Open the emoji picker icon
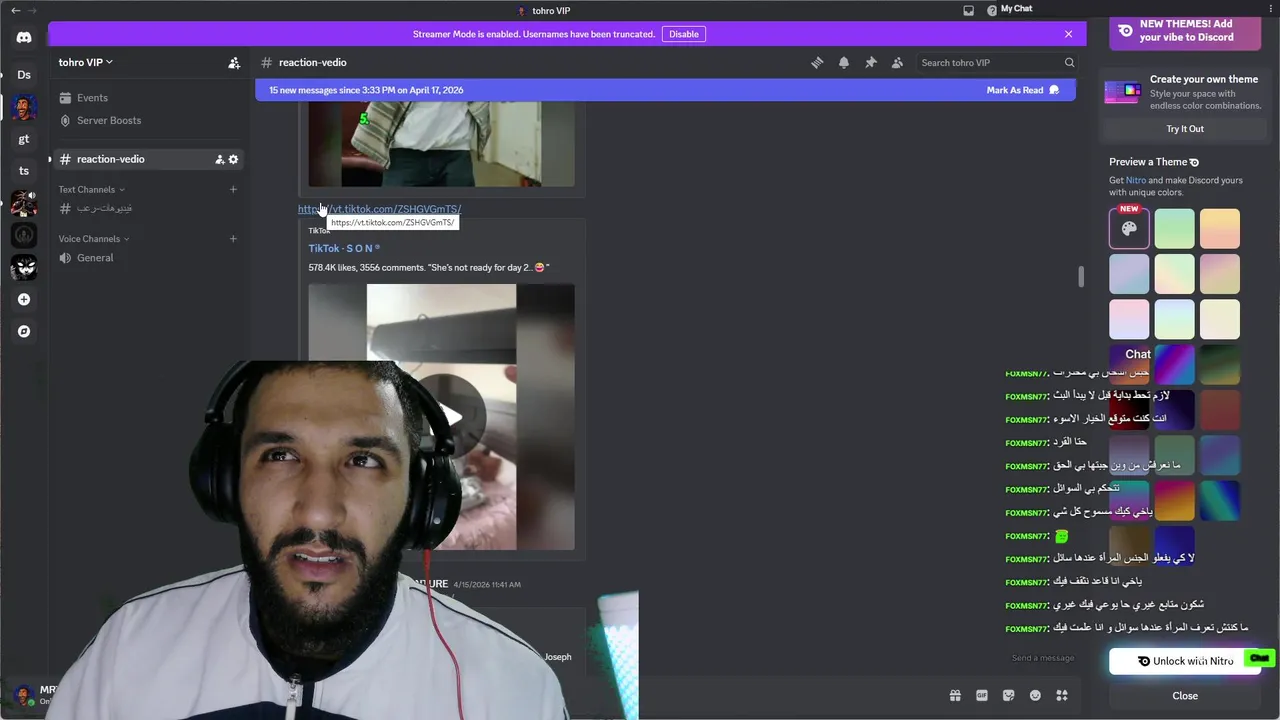 pyautogui.click(x=1035, y=695)
